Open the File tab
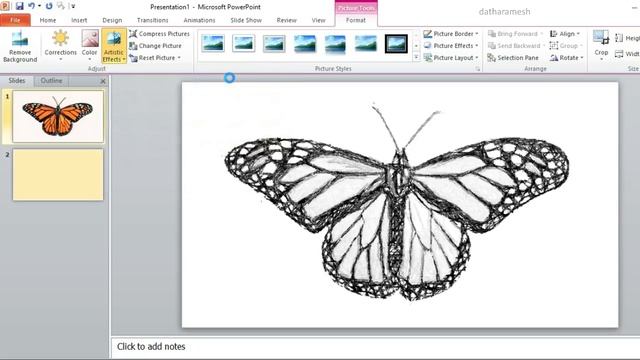Image resolution: width=640 pixels, height=360 pixels. (15, 20)
